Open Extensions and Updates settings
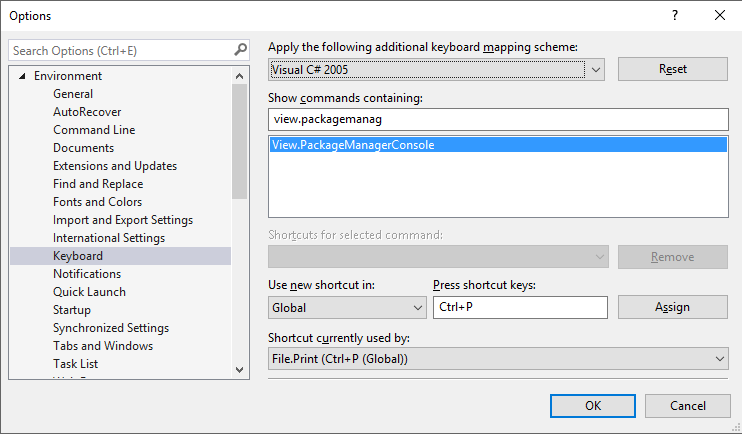The image size is (742, 434). (115, 166)
